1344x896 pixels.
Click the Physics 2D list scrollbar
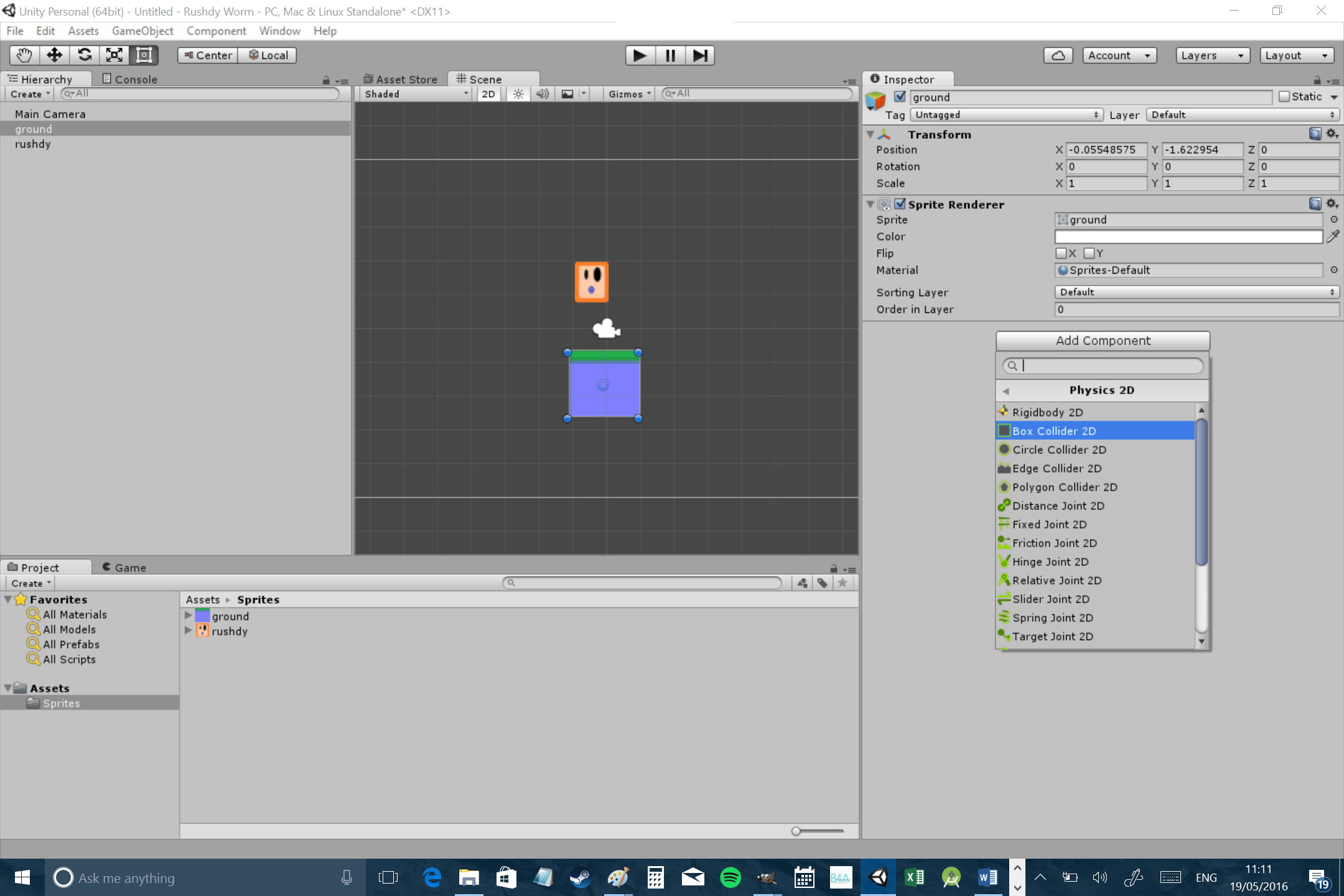(x=1202, y=493)
